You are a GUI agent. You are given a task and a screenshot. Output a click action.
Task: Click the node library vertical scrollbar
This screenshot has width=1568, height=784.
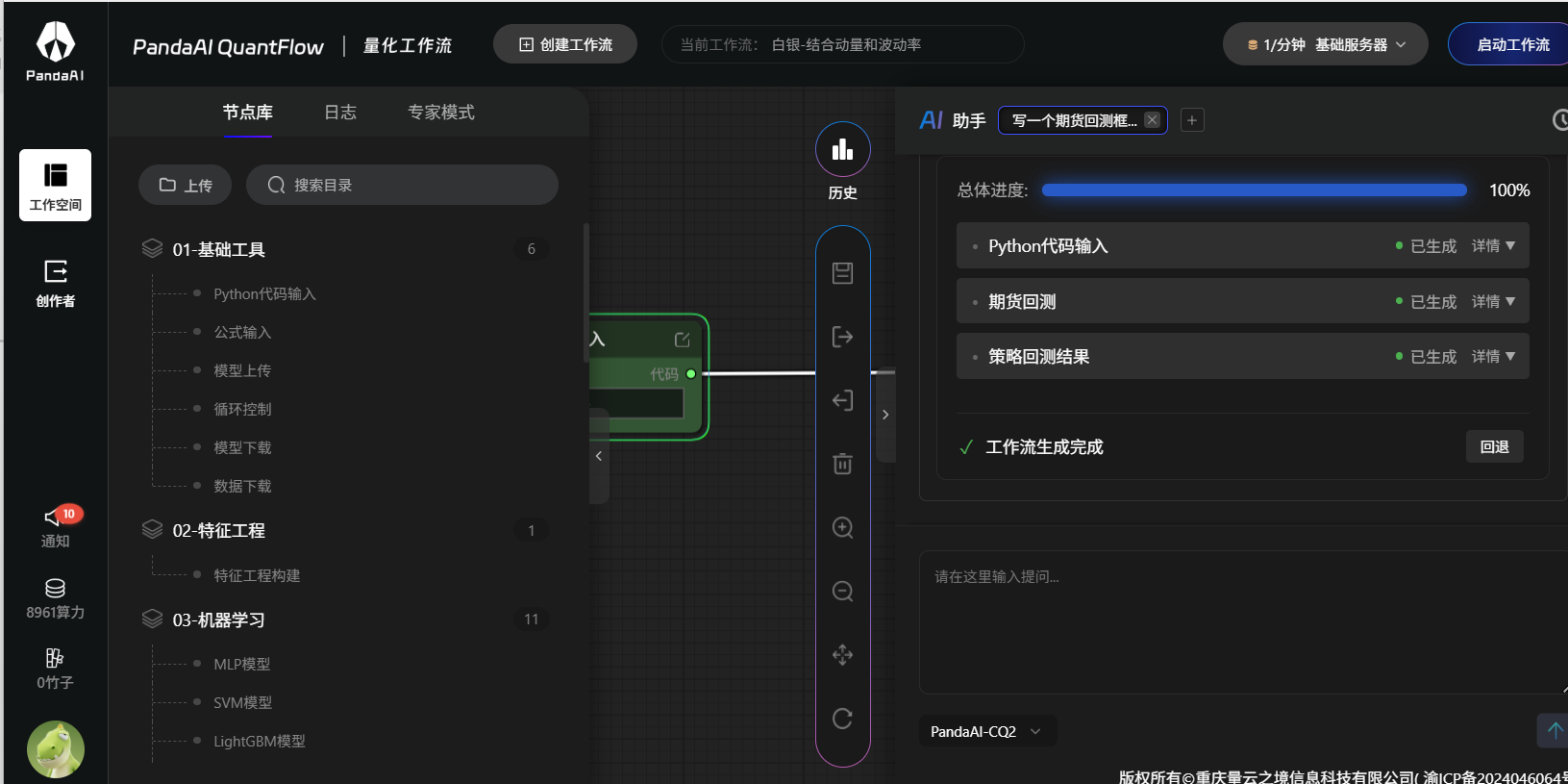coord(585,293)
